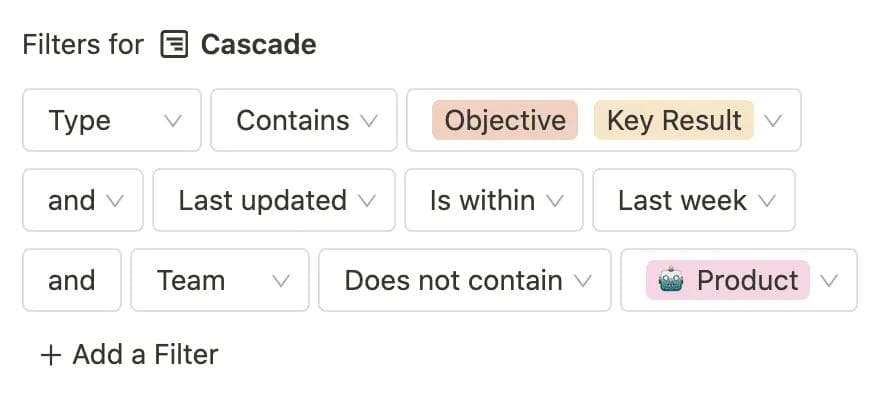886x400 pixels.
Task: Click the chevron in the Team dropdown
Action: [x=281, y=280]
